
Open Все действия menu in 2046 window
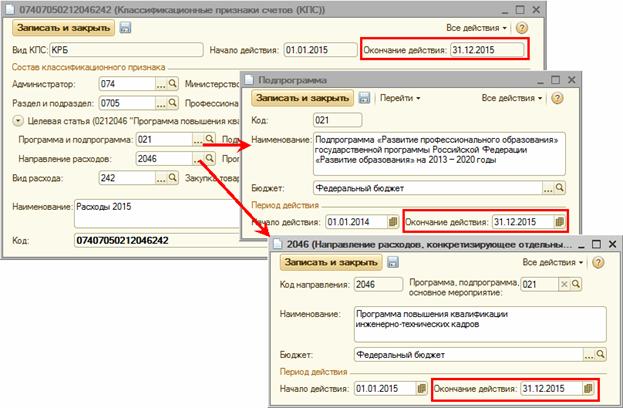[551, 261]
